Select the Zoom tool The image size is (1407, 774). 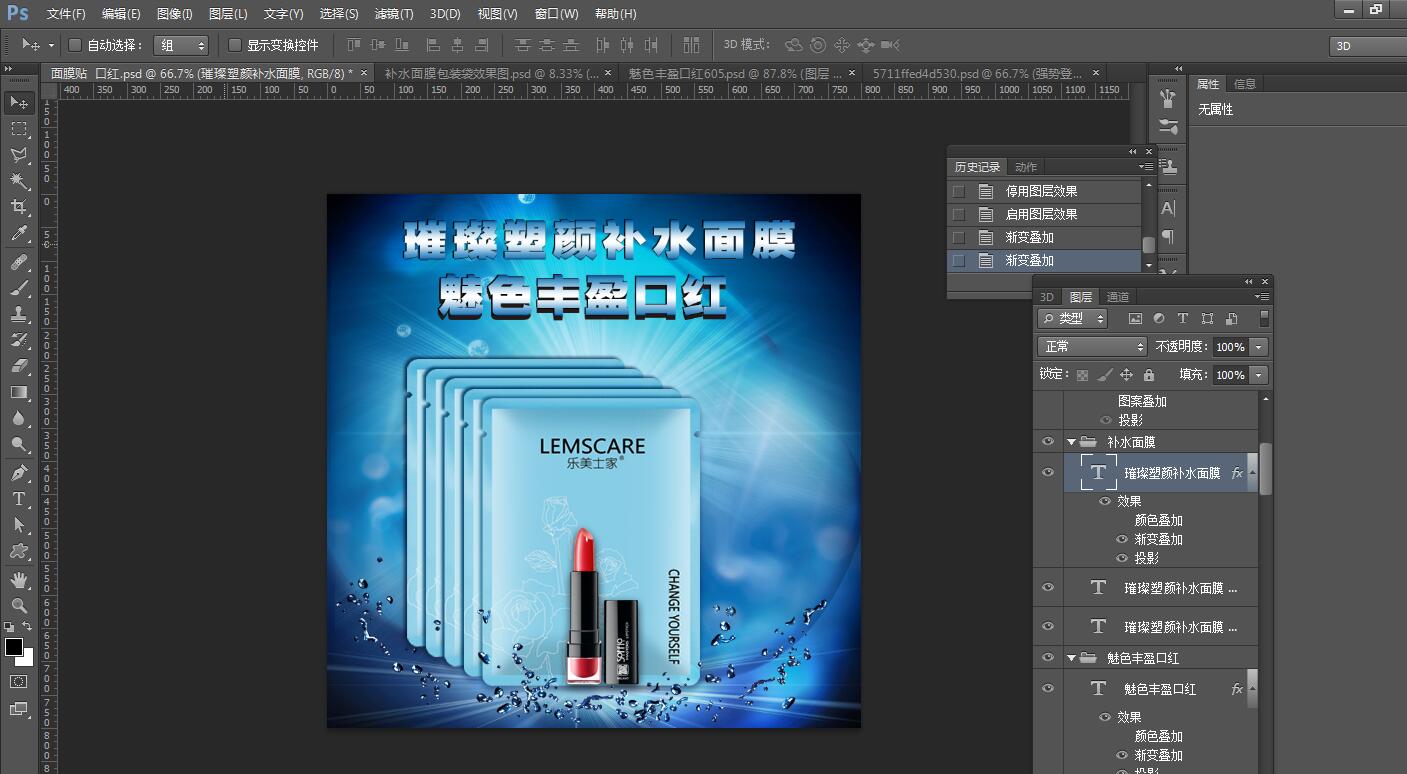19,606
